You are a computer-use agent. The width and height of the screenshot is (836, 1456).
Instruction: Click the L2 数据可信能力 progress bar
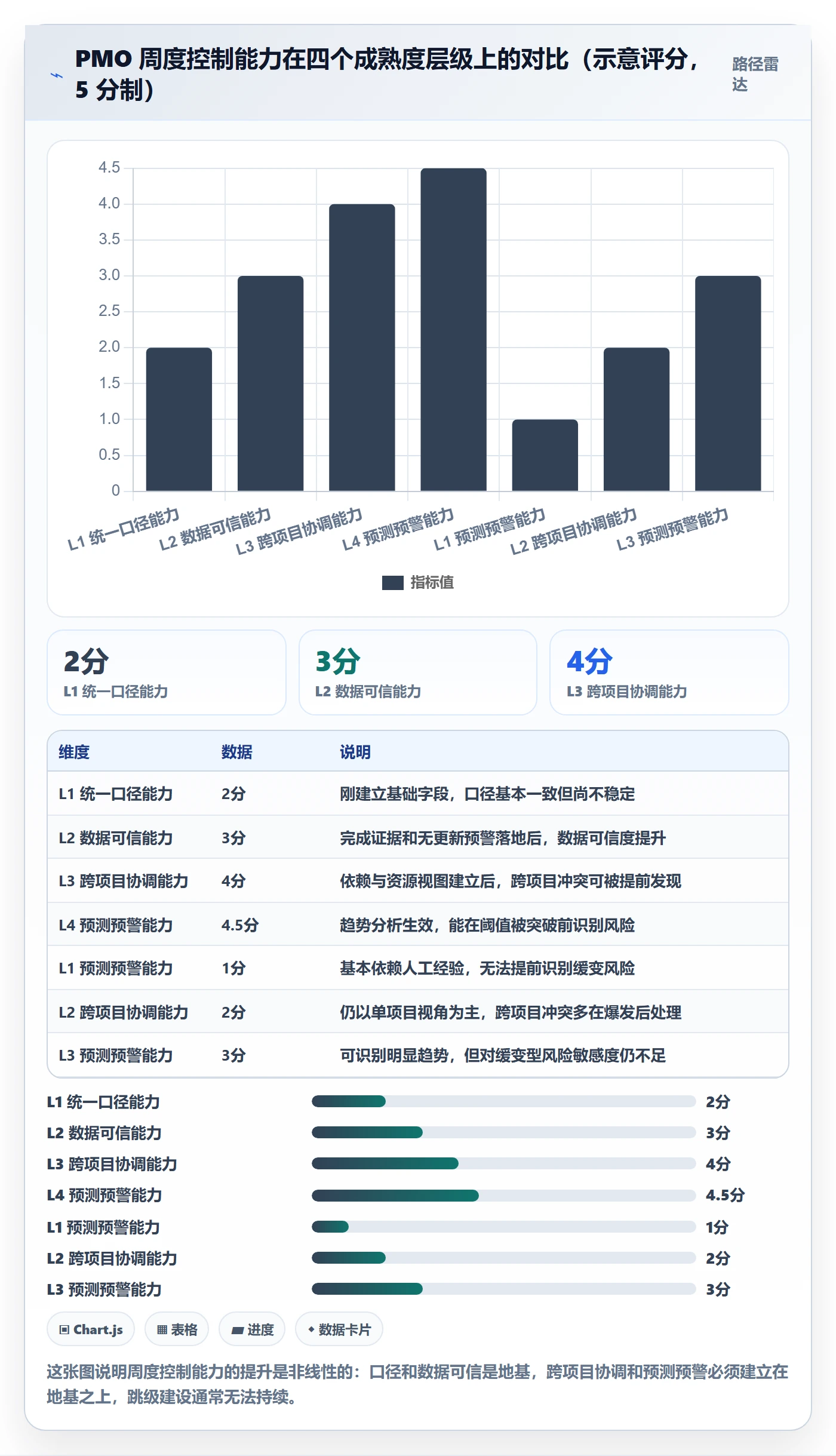pyautogui.click(x=503, y=1132)
